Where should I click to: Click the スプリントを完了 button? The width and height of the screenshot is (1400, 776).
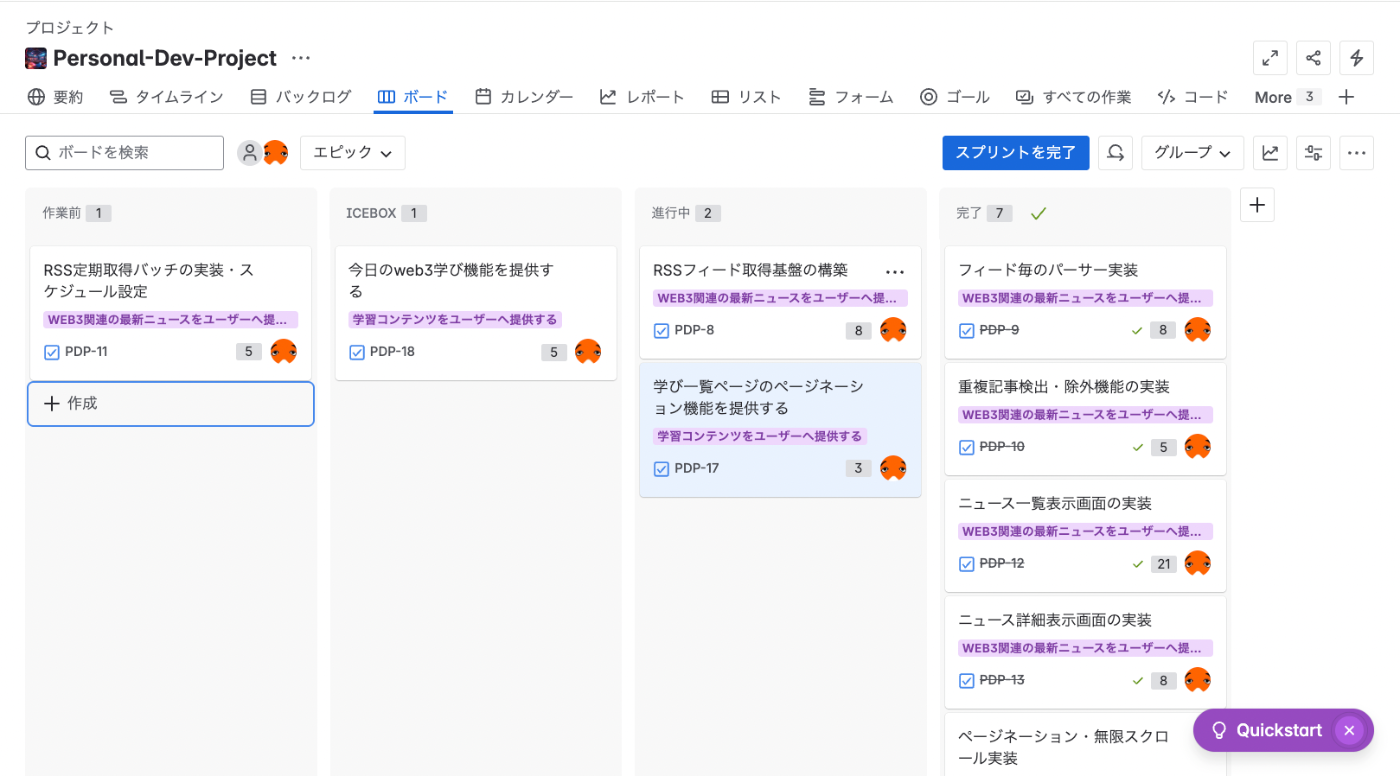pyautogui.click(x=1015, y=153)
